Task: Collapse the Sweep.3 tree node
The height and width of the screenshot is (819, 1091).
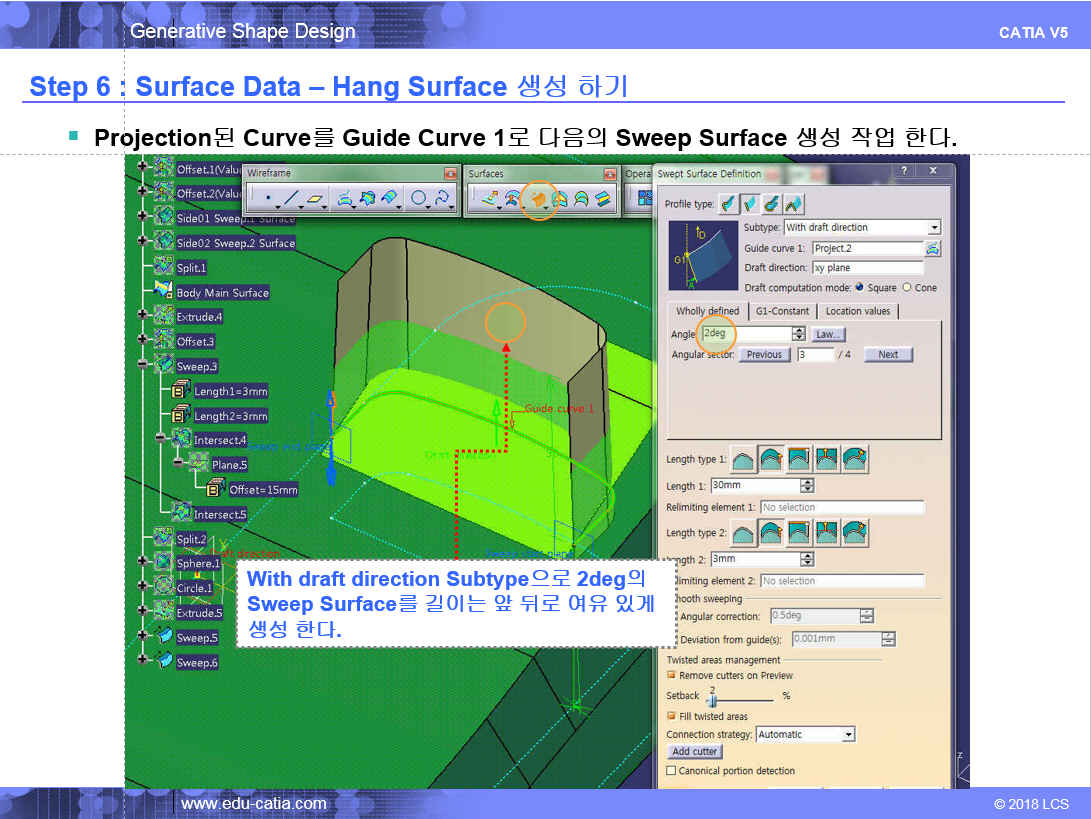Action: [143, 366]
